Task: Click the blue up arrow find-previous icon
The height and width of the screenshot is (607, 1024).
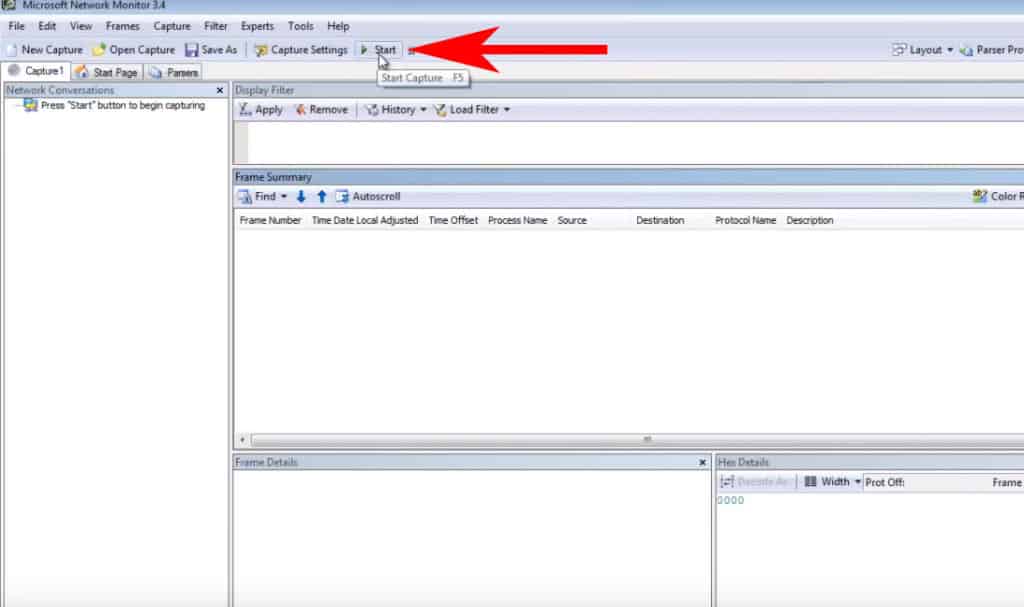Action: point(321,196)
